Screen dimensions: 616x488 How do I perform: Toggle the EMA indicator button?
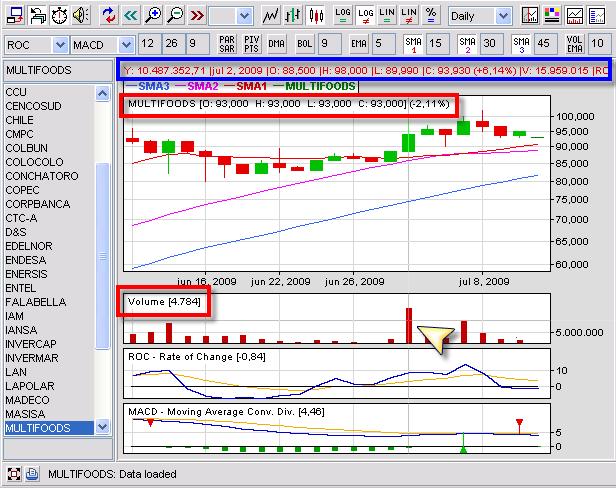coord(358,44)
